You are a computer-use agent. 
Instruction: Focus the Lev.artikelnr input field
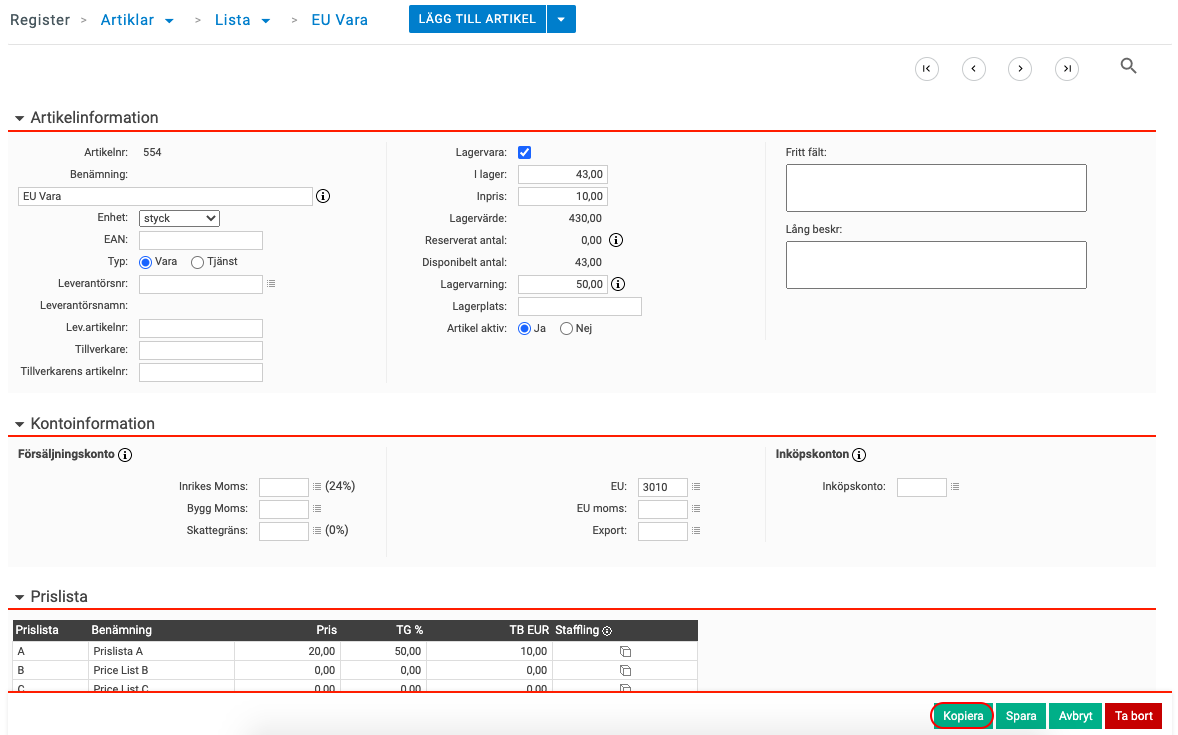[x=201, y=328]
